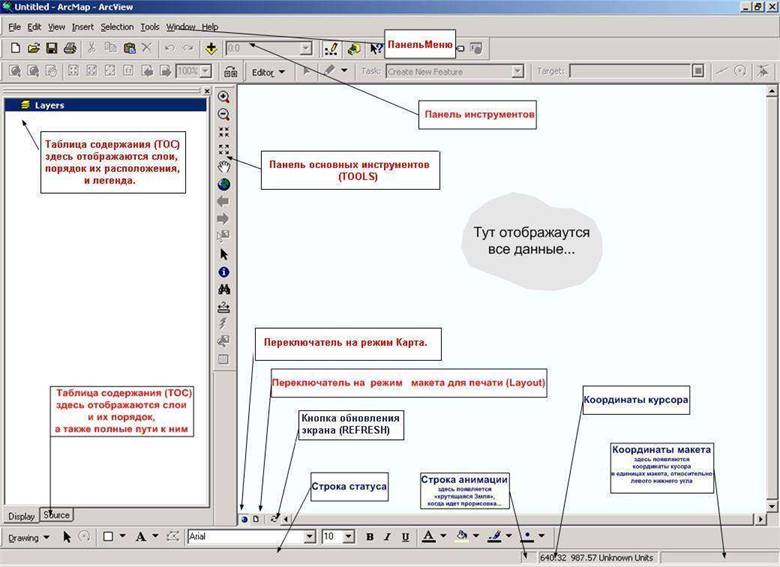Switch to Data View globe button
Screen dimensions: 780x567
tap(244, 519)
